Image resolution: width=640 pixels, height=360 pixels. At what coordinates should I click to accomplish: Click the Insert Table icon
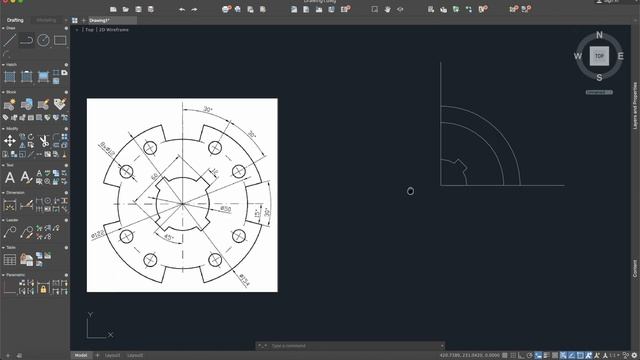[x=10, y=260]
